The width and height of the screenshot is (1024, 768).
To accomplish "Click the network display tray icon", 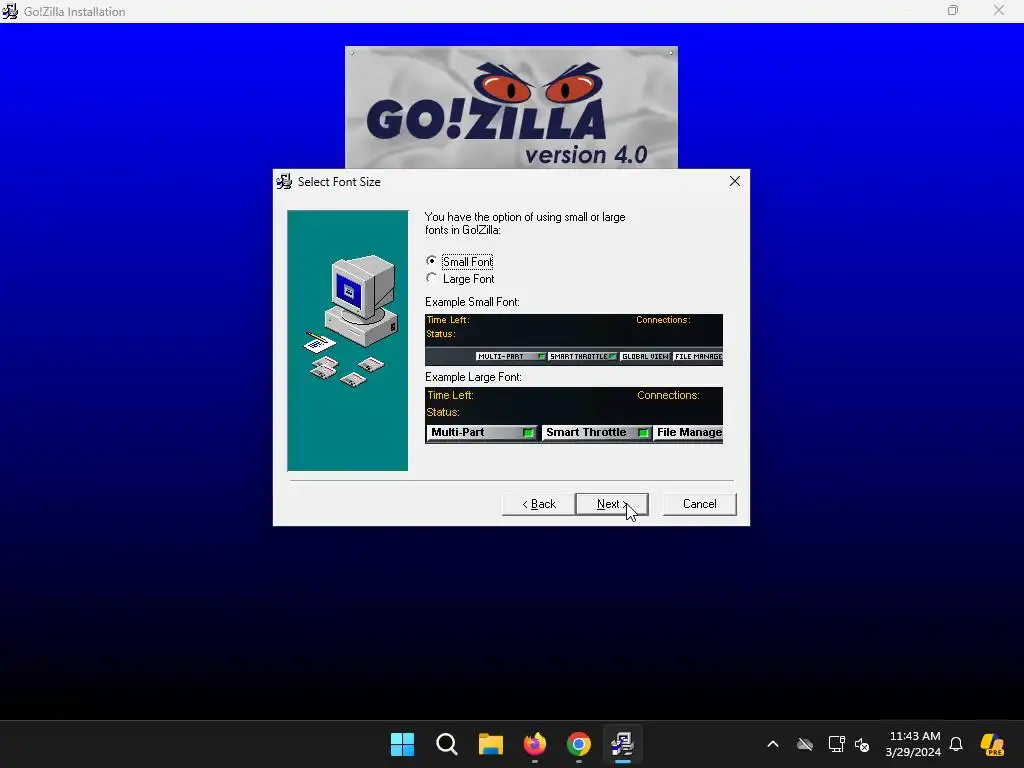I will [837, 744].
